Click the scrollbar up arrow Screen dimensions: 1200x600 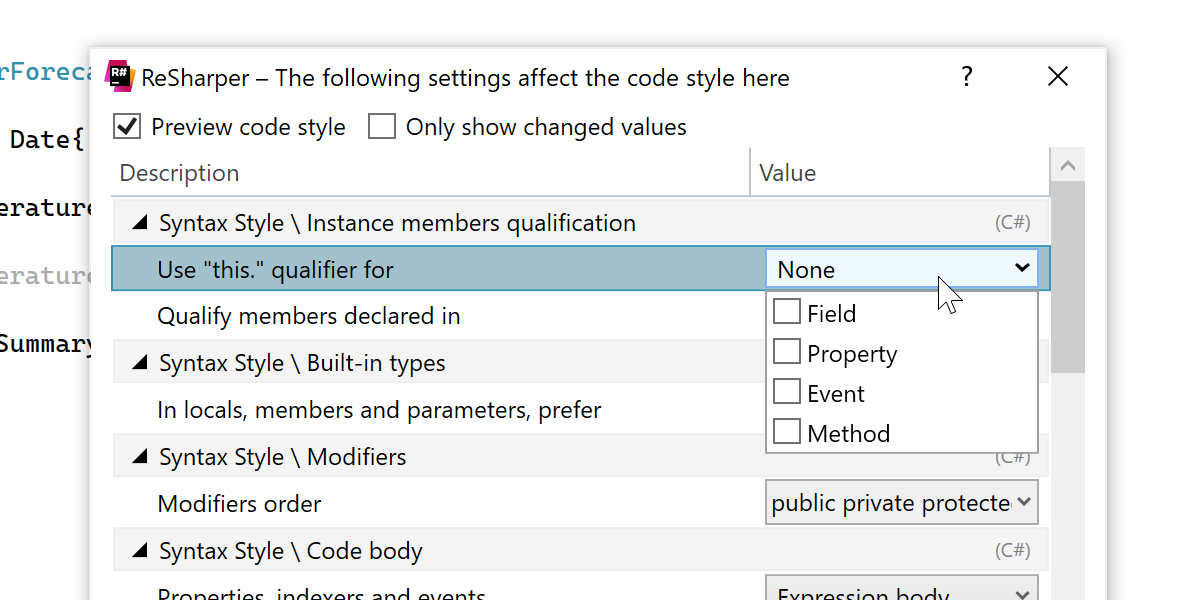pos(1068,165)
